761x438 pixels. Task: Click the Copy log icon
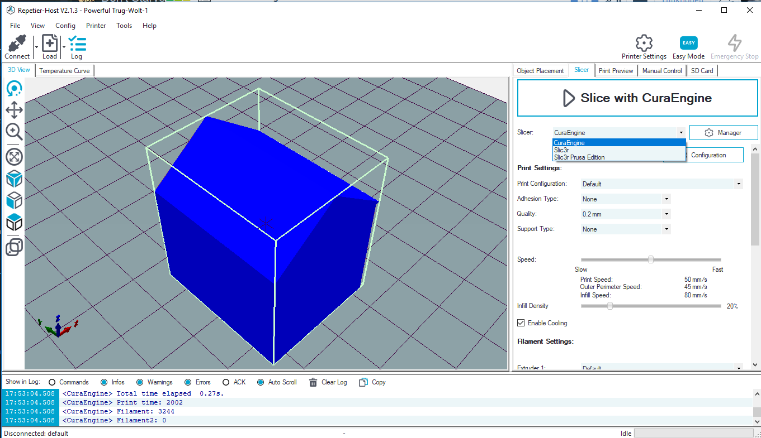[363, 383]
